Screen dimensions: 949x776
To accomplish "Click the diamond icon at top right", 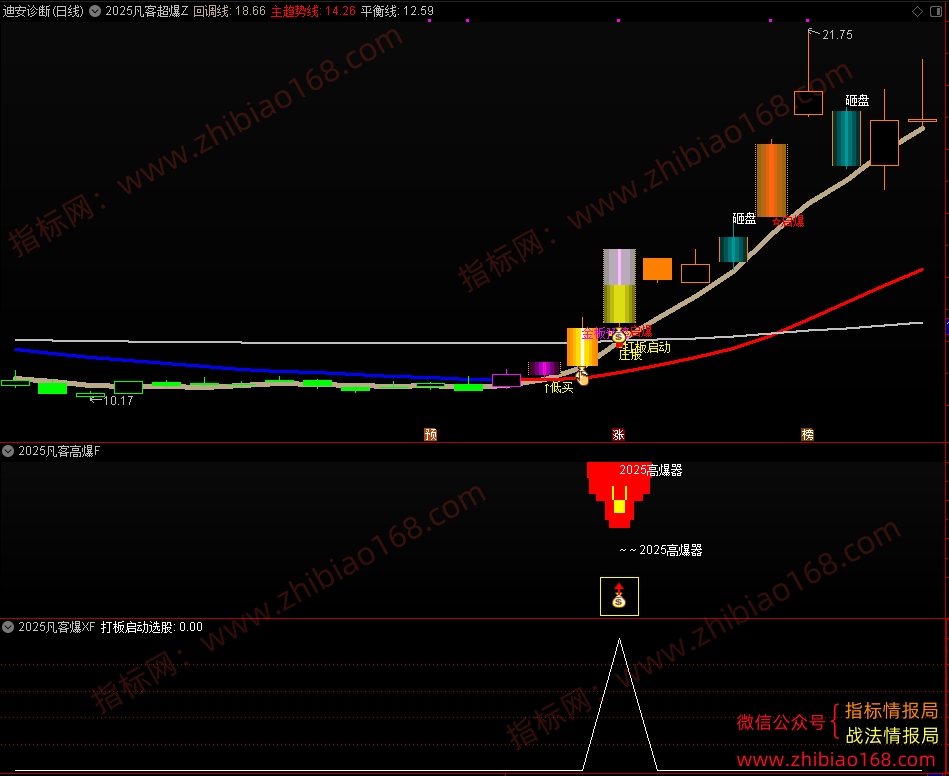I will pos(918,11).
